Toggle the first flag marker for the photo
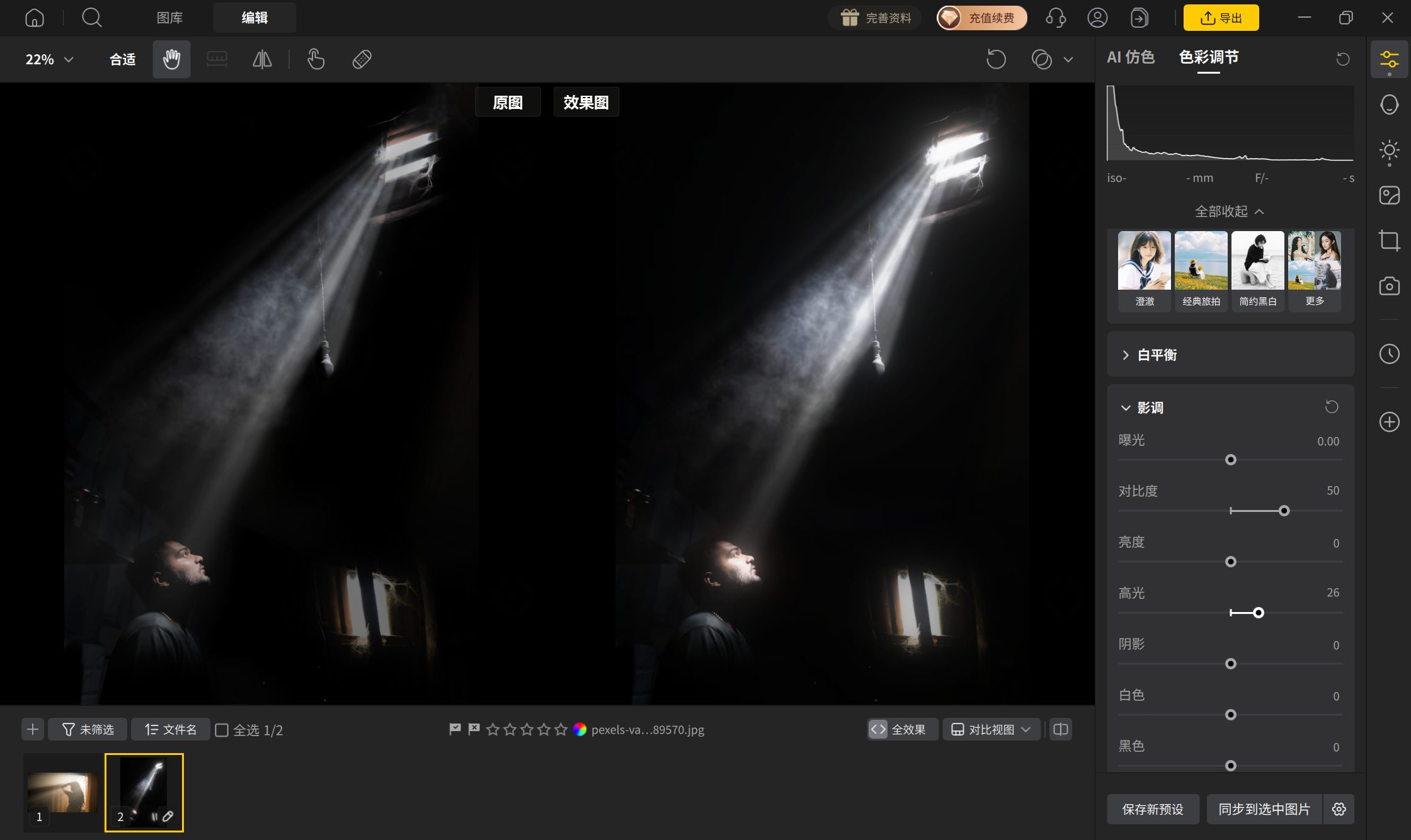This screenshot has height=840, width=1411. point(455,729)
